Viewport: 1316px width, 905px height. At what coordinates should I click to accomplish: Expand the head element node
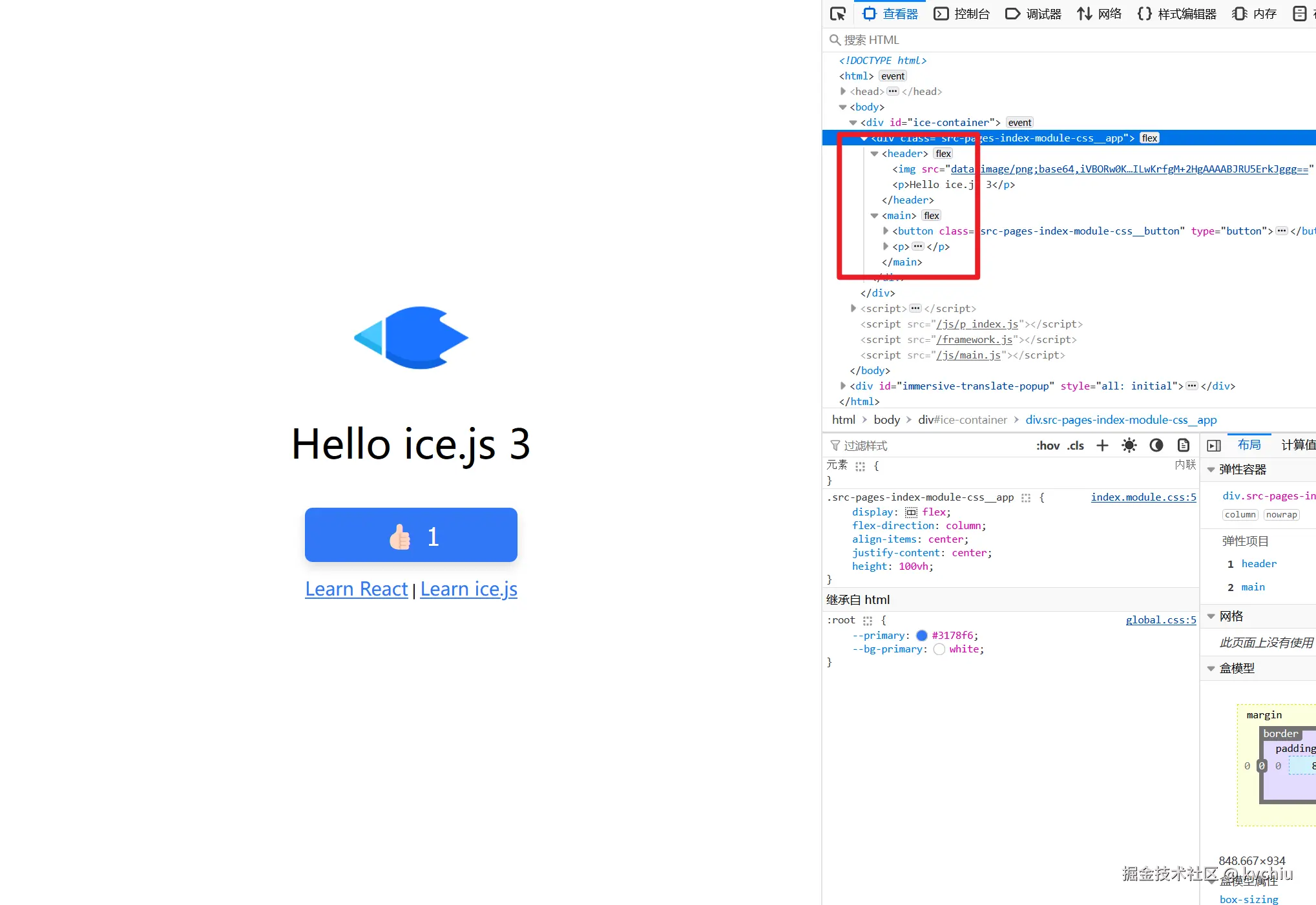click(843, 92)
